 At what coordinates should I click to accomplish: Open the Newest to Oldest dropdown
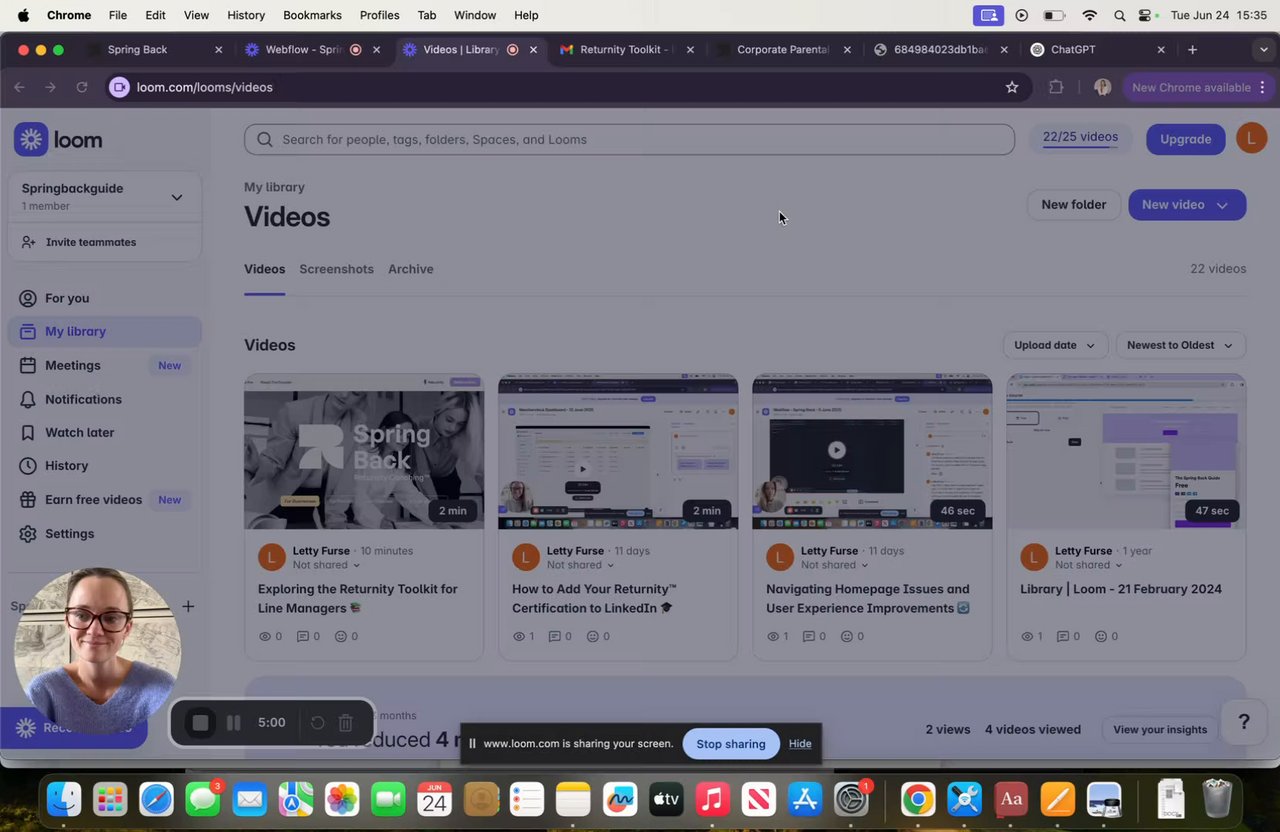[x=1180, y=345]
